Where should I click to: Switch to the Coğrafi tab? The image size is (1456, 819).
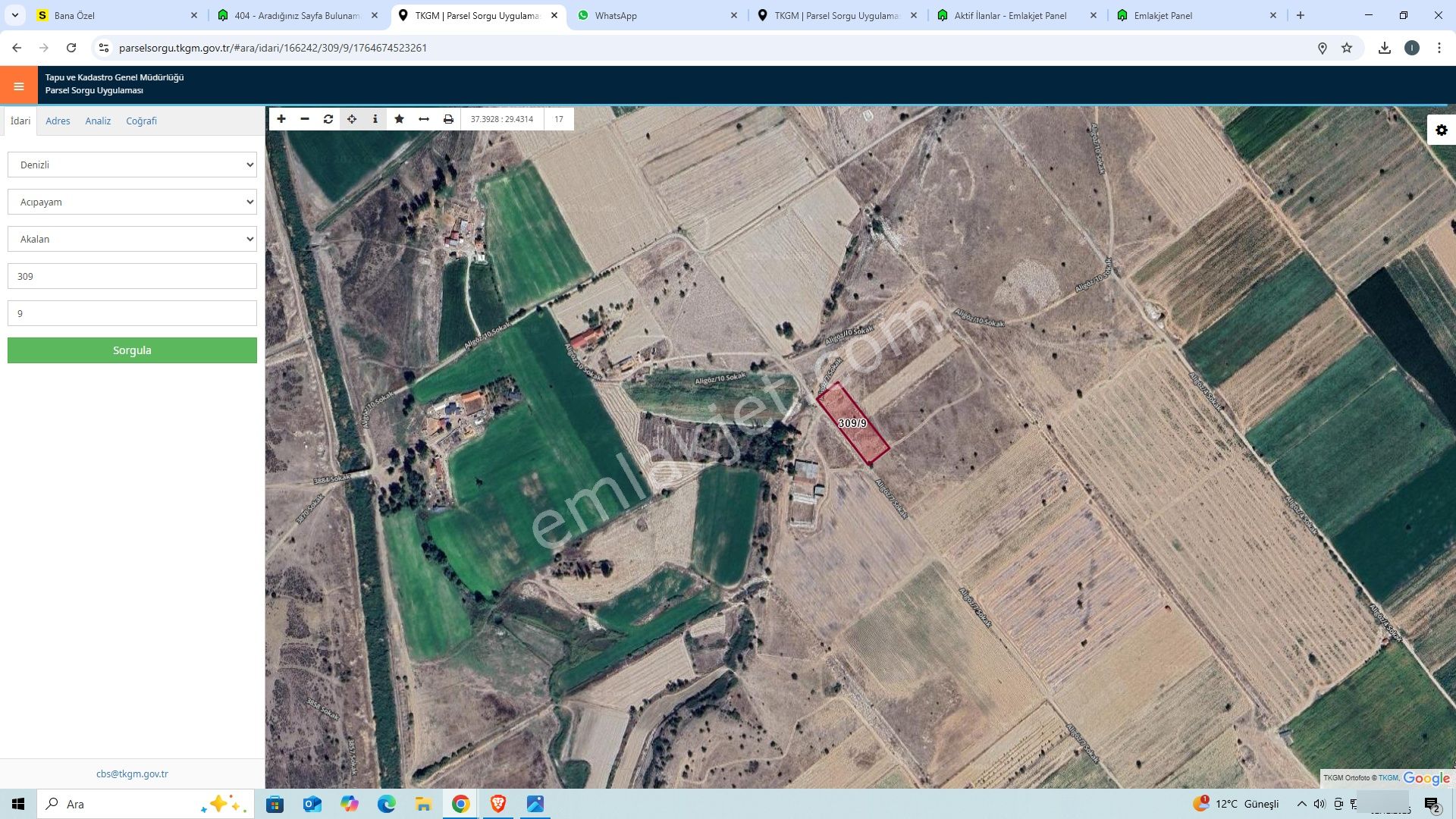(141, 121)
